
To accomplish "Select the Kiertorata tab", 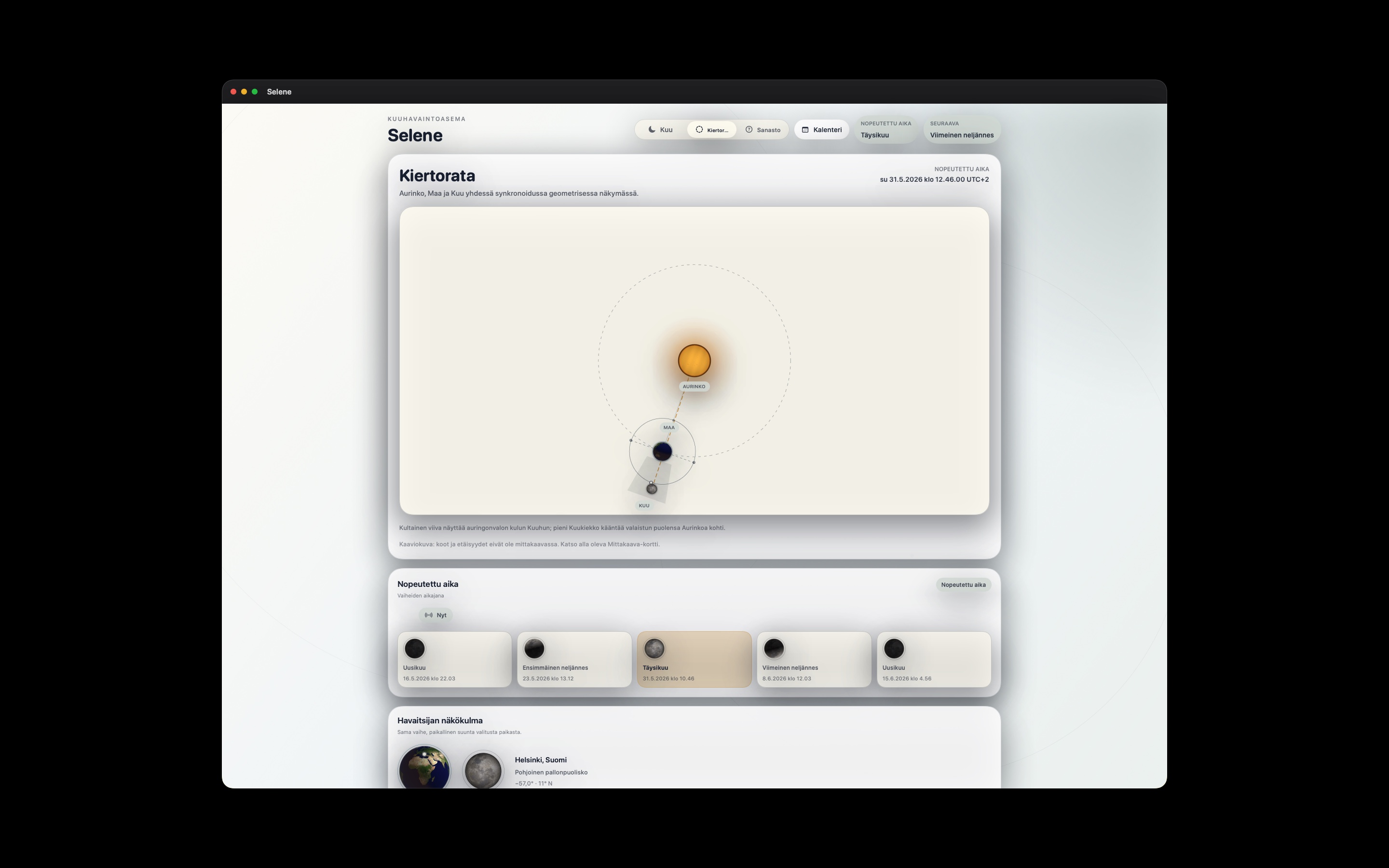I will pos(712,130).
